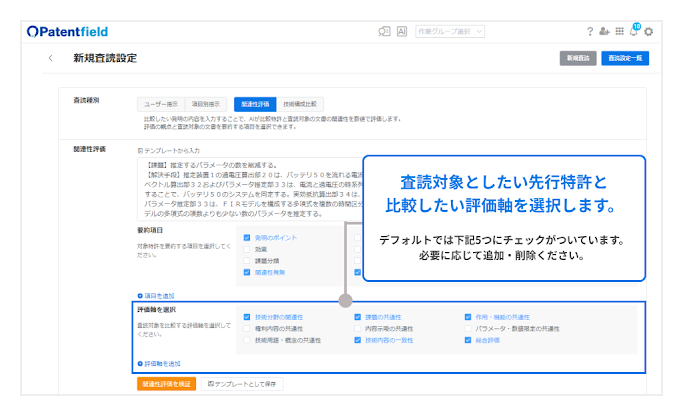Expand 項目を追加 option
Viewport: 683px width, 416px height.
point(157,296)
